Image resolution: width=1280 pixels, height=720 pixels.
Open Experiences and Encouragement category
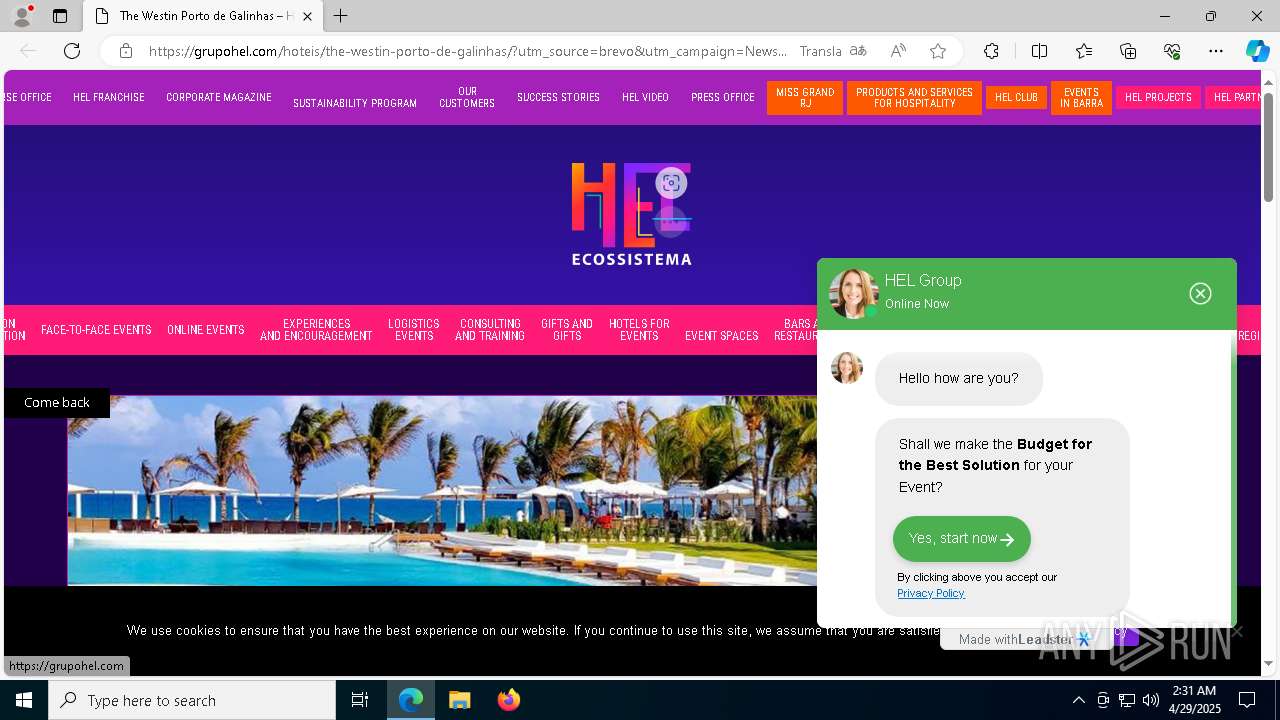coord(316,330)
